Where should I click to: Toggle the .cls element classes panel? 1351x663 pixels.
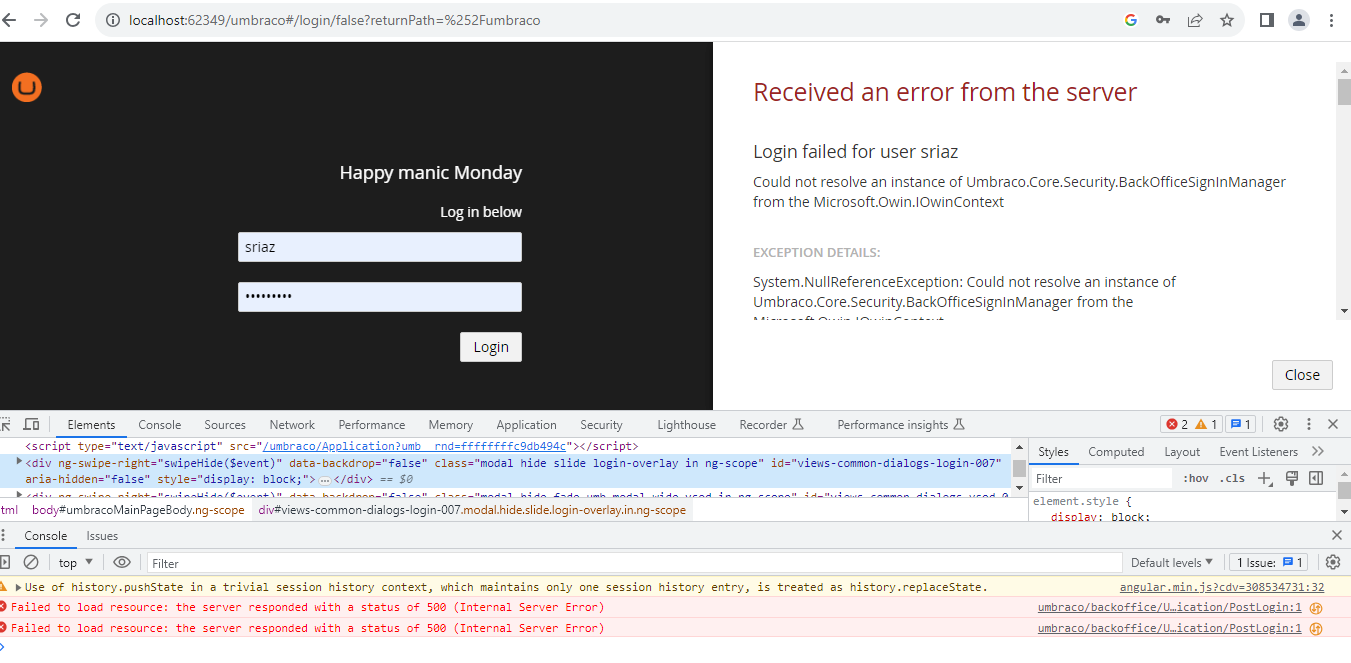coord(1233,479)
